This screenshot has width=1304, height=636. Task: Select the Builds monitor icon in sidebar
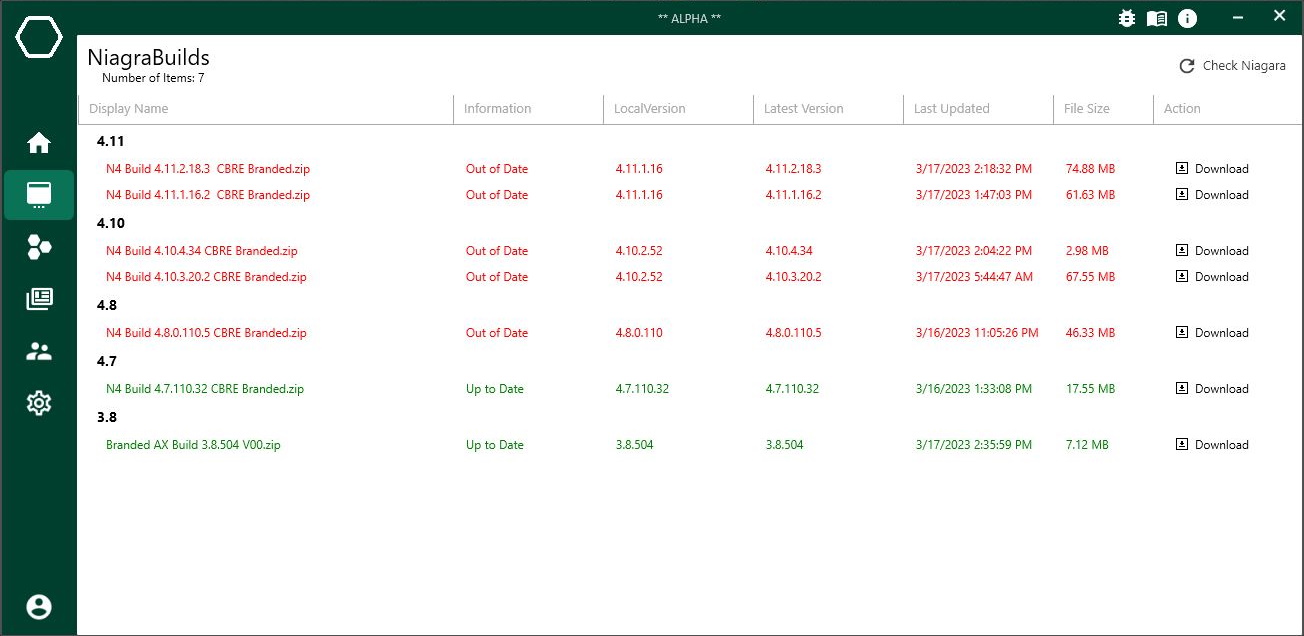(x=38, y=195)
